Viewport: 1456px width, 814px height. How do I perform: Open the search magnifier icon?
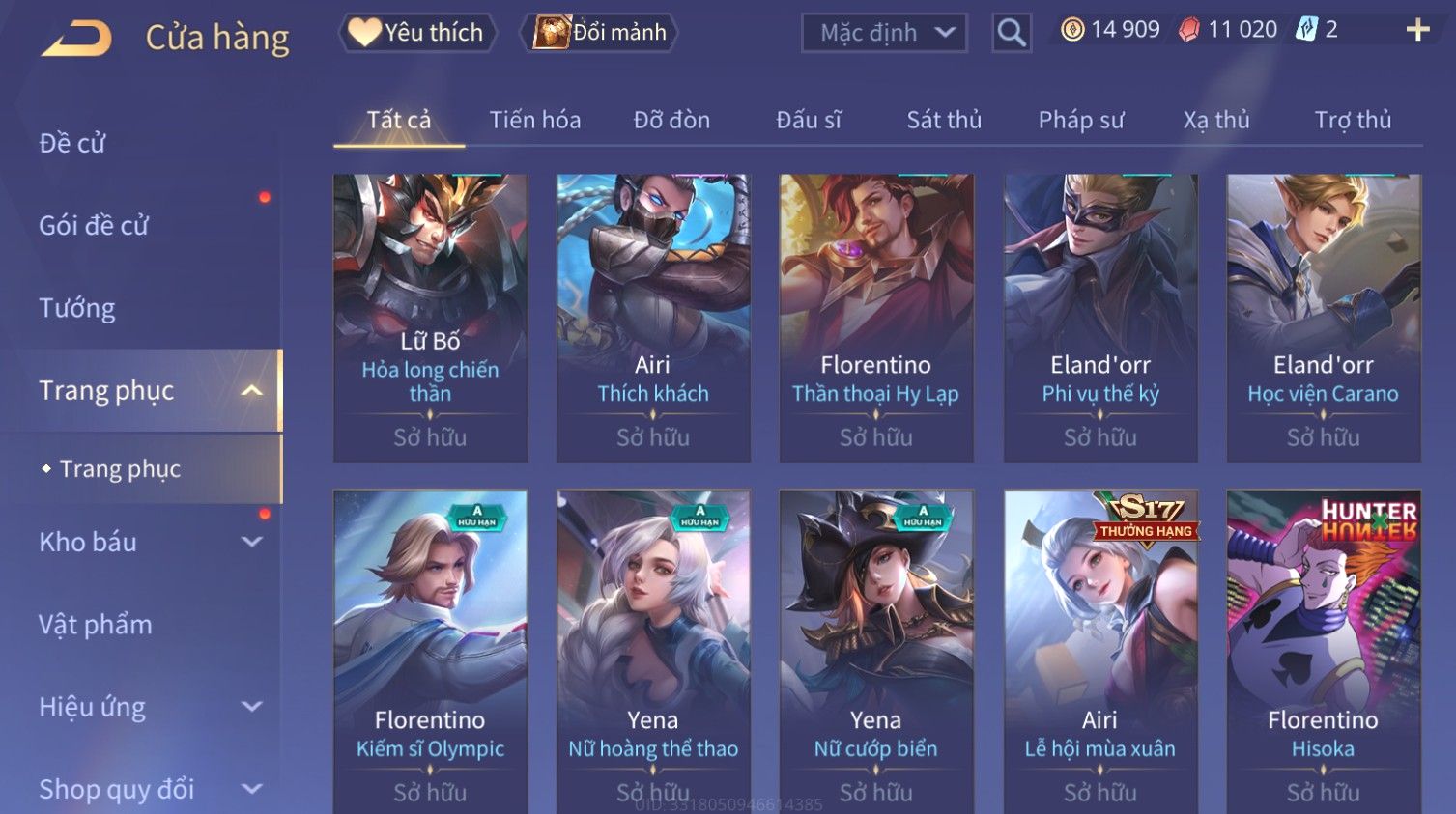1011,33
